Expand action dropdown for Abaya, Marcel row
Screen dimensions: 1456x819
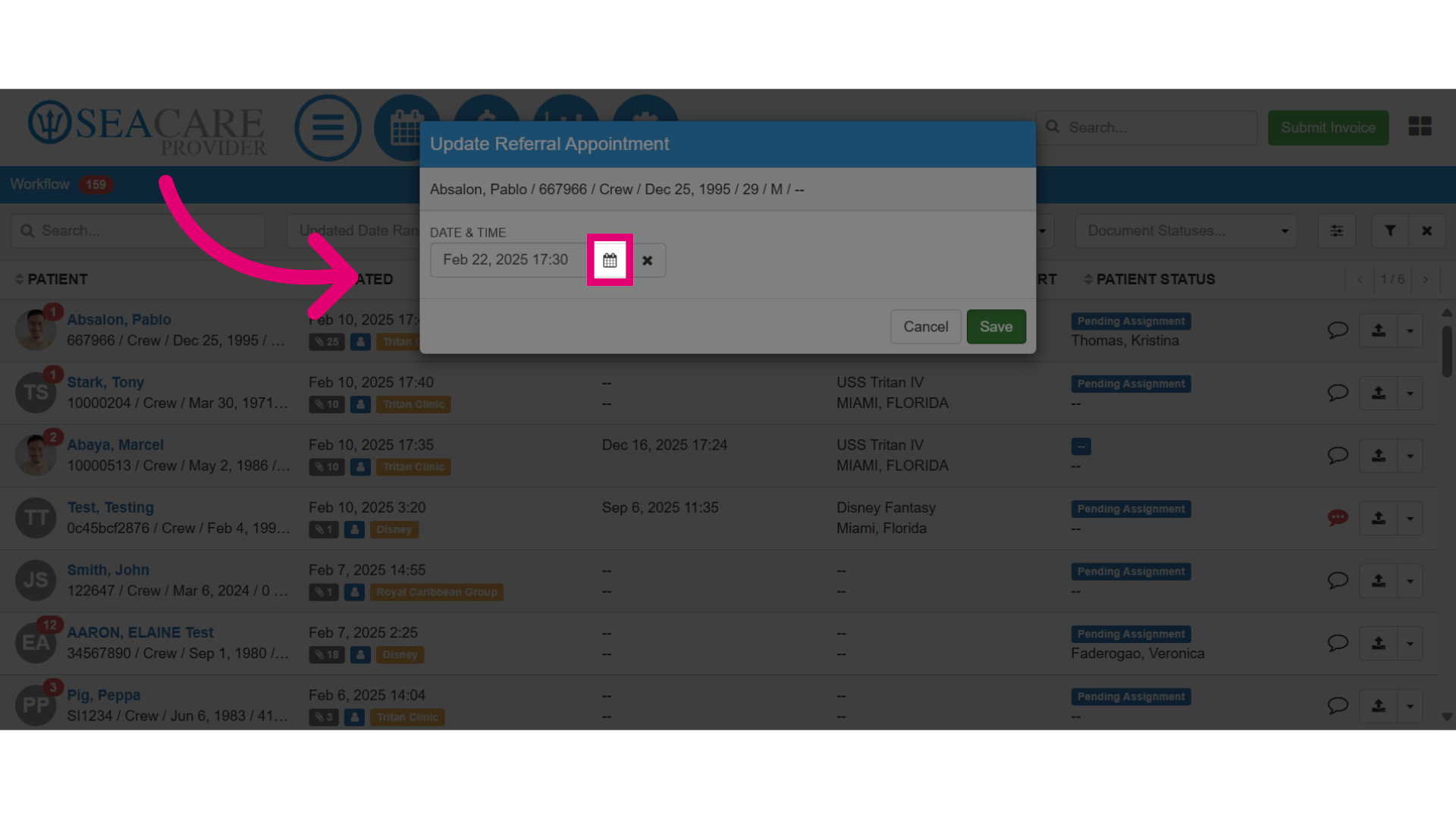tap(1410, 456)
